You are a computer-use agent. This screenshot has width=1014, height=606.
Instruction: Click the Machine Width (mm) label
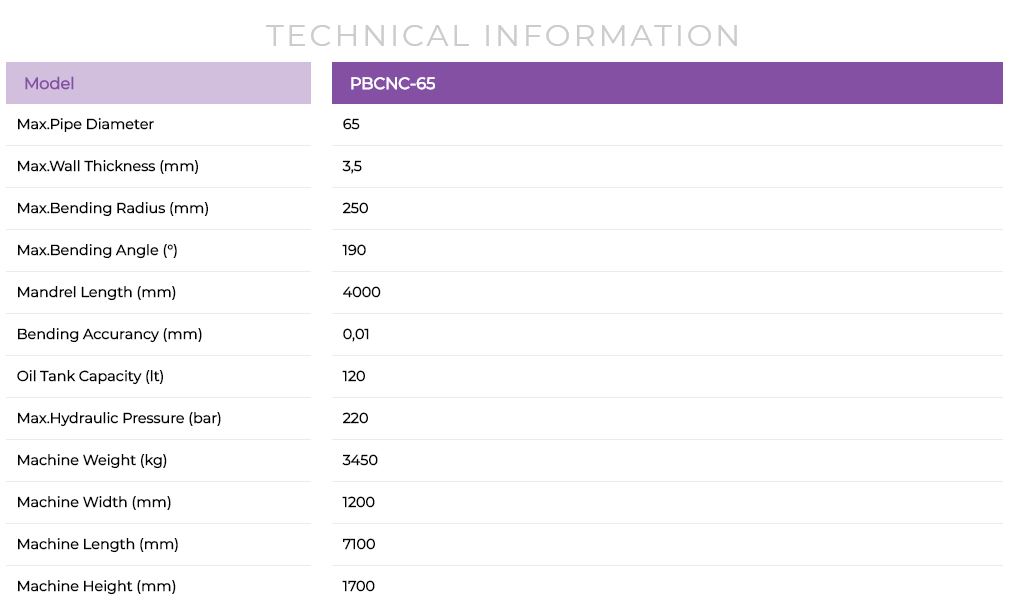[94, 503]
